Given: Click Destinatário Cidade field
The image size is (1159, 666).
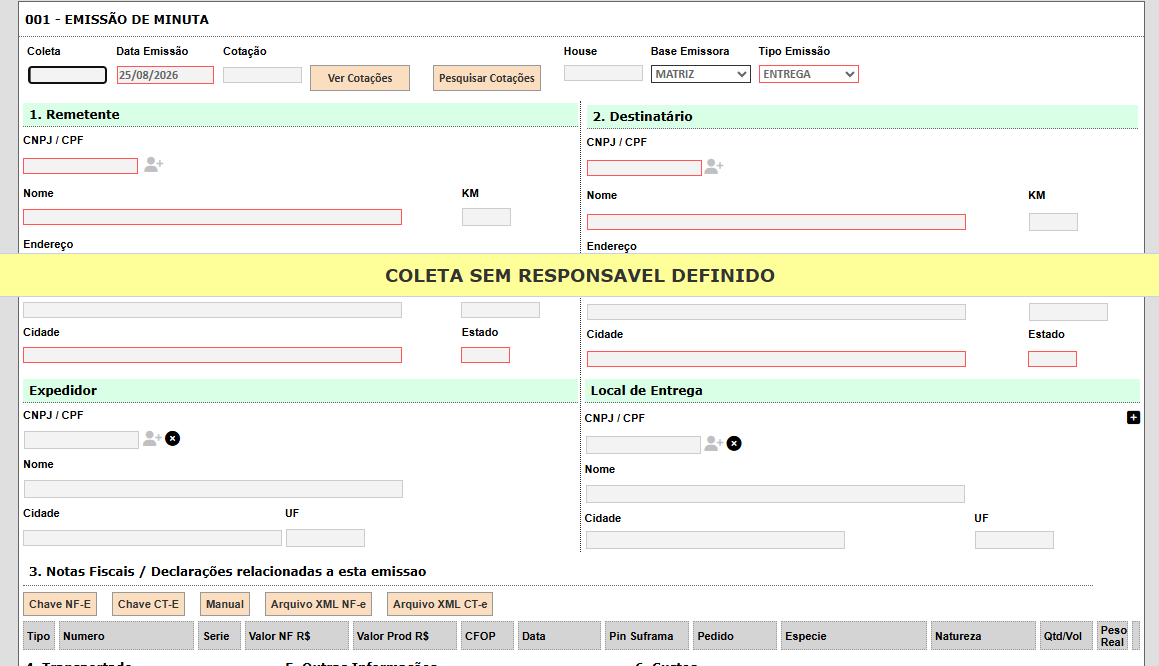Looking at the screenshot, I should coord(776,359).
